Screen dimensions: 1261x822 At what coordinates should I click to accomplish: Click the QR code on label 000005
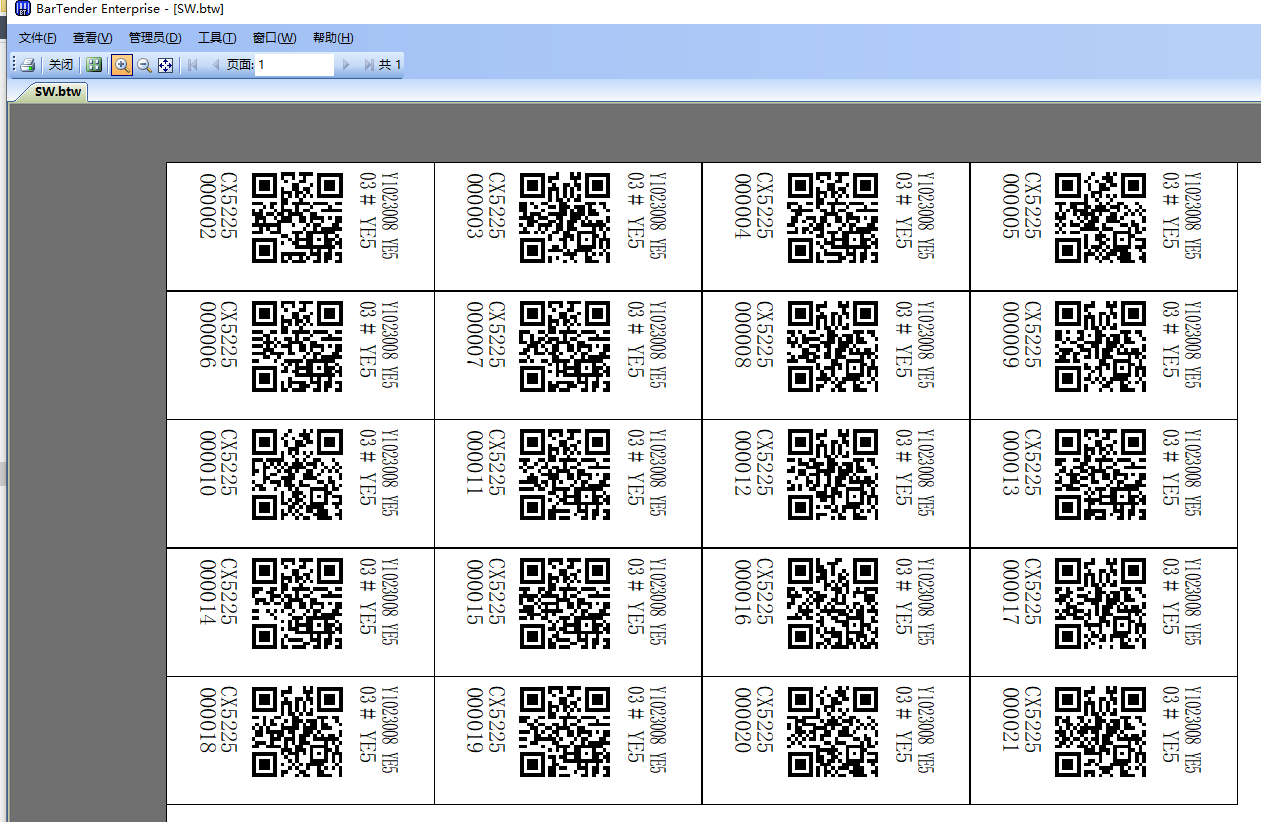coord(1101,218)
